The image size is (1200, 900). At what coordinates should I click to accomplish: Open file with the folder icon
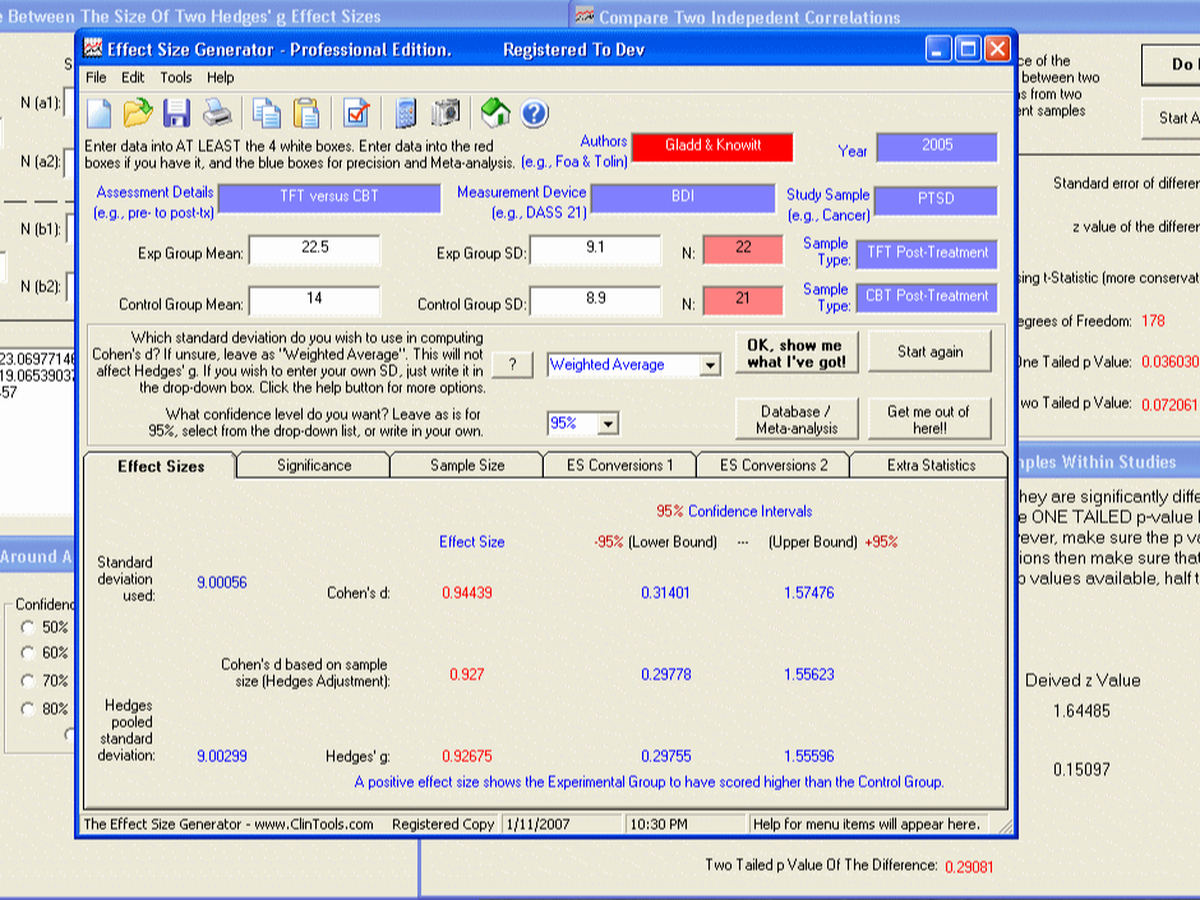click(x=138, y=113)
